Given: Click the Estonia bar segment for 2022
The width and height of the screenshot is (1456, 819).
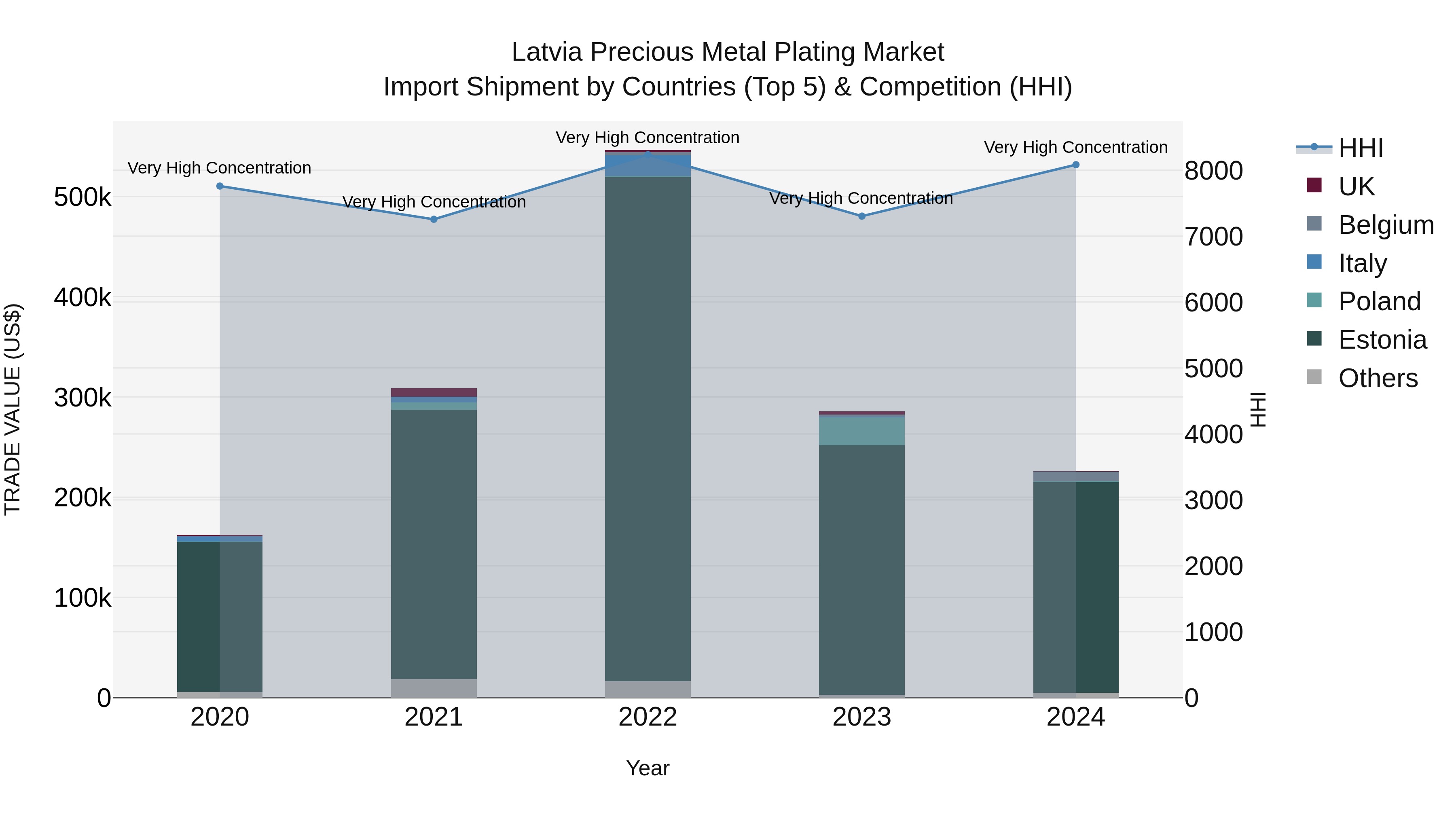Looking at the screenshot, I should [x=648, y=429].
